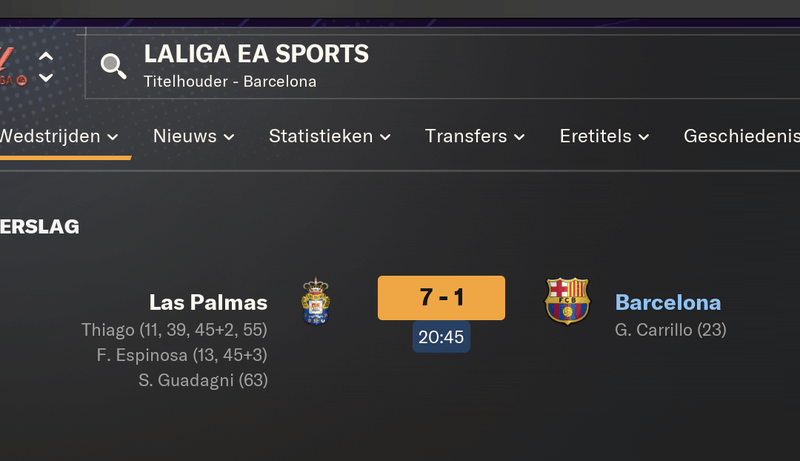Expand the Wedstrijden dropdown chevron
800x461 pixels.
click(113, 137)
